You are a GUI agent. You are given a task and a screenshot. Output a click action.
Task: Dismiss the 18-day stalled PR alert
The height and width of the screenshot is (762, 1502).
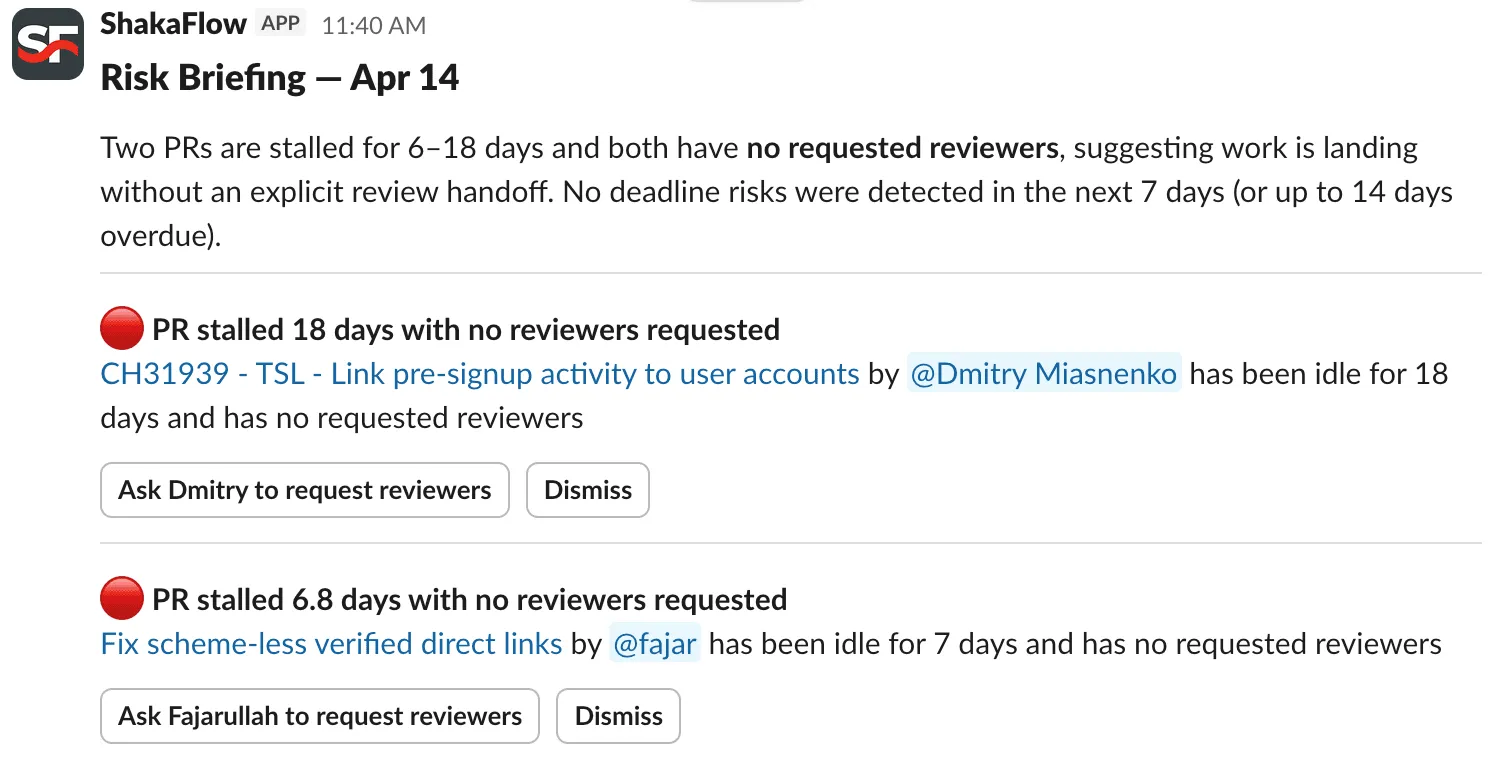pyautogui.click(x=587, y=490)
